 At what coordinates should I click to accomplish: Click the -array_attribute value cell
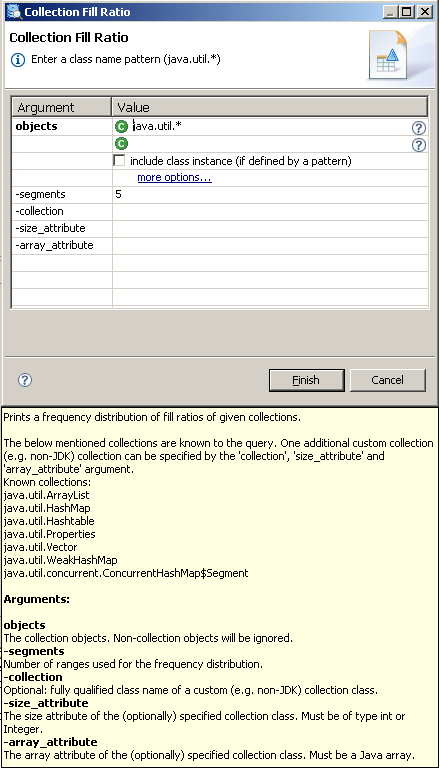pyautogui.click(x=270, y=245)
